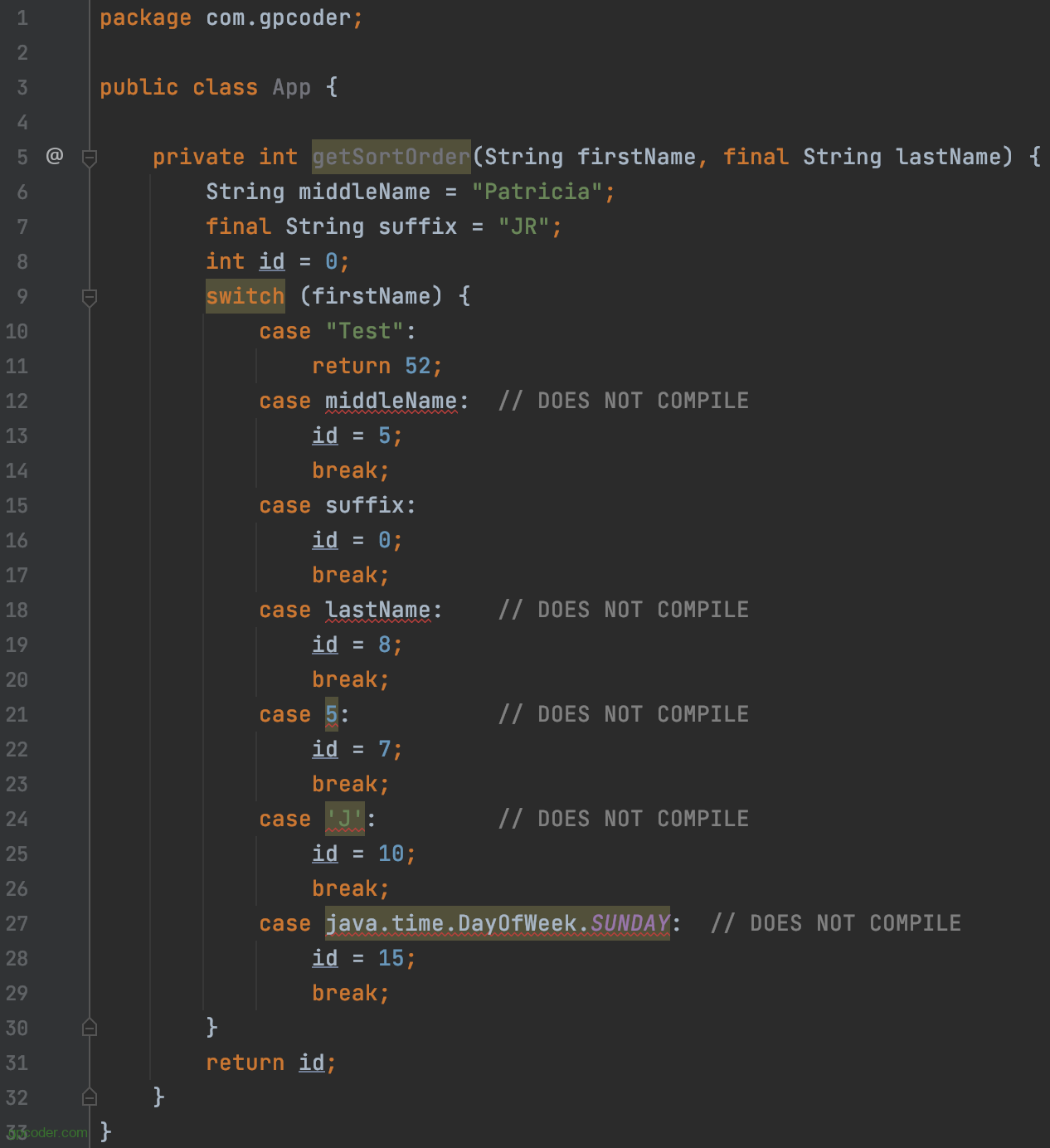Click the highlighted switch keyword
Screen dimensions: 1050x1148
pos(245,296)
